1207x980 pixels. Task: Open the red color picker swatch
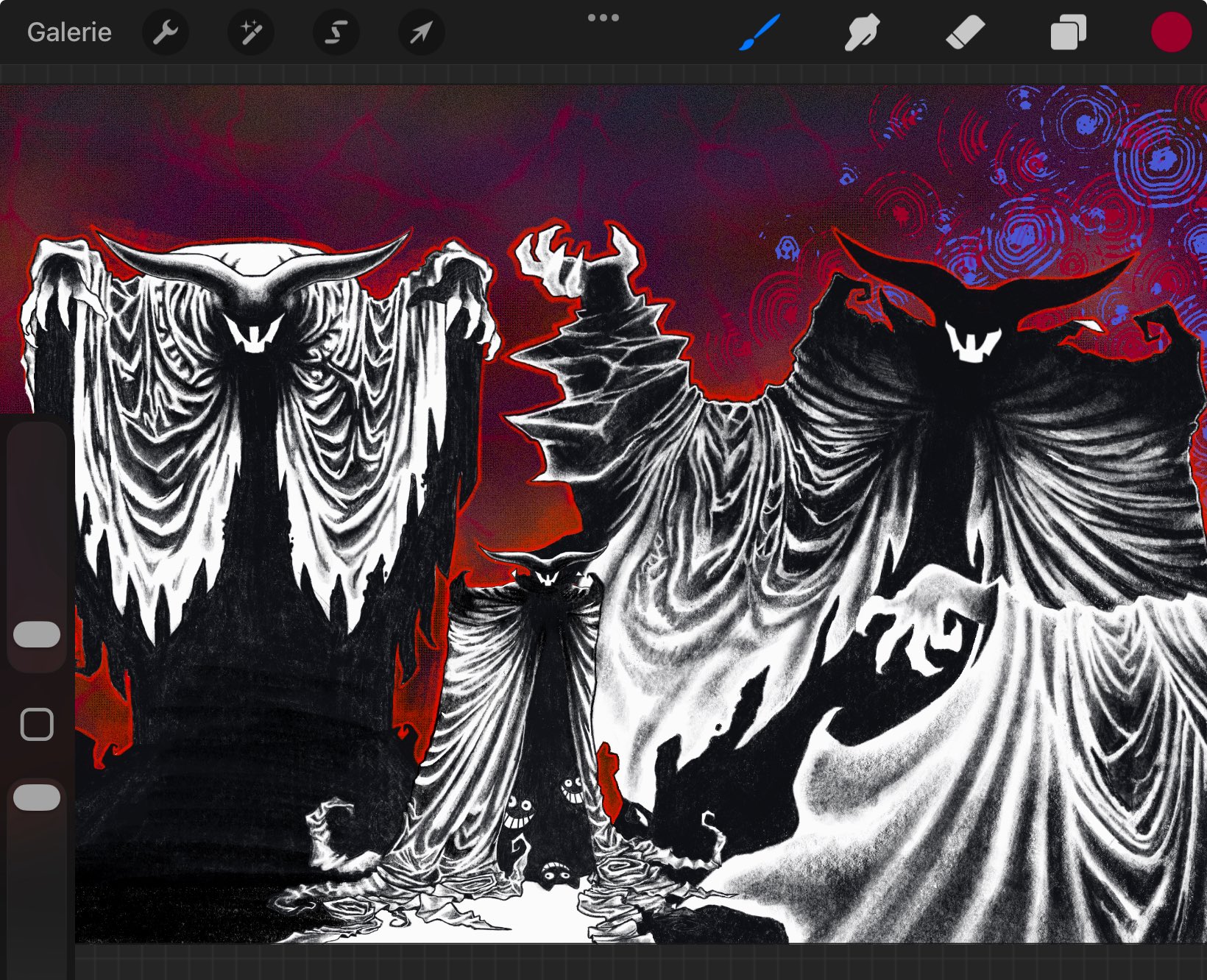[x=1171, y=33]
